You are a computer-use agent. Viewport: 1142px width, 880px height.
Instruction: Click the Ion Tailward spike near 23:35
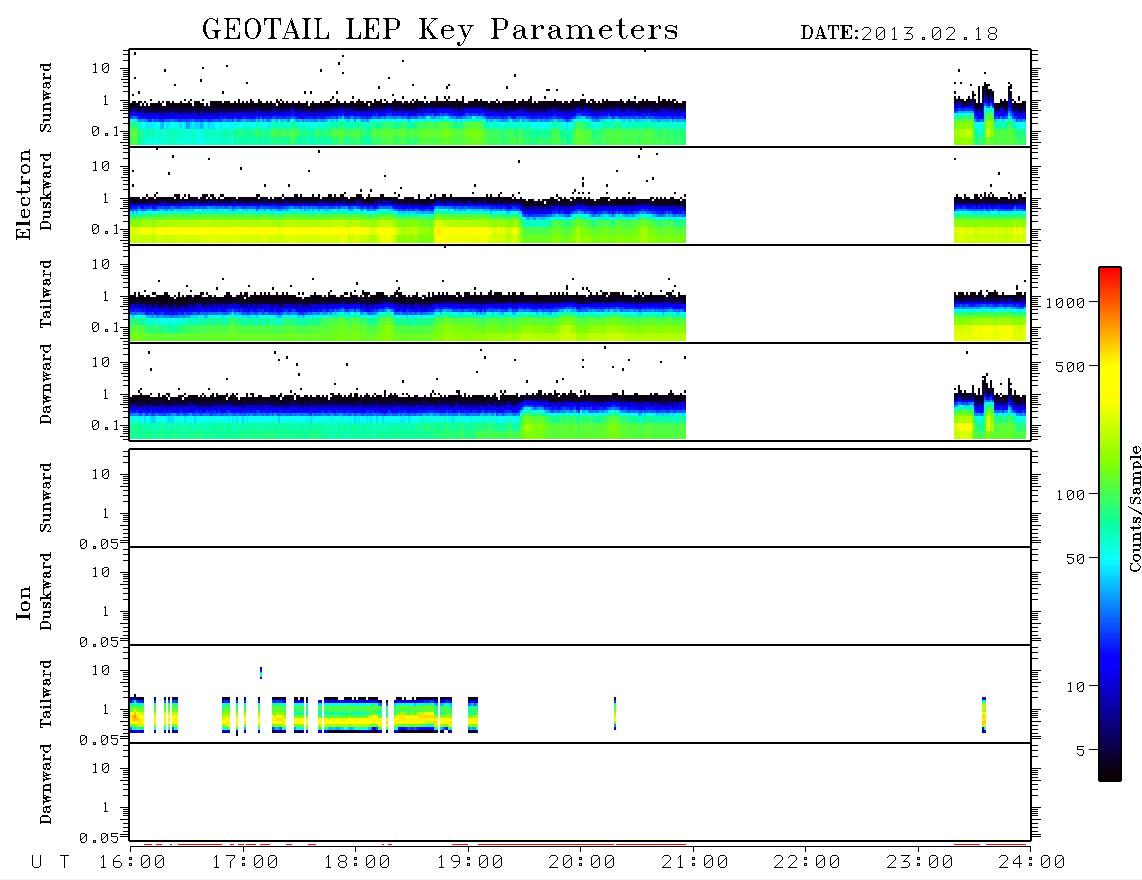(984, 715)
